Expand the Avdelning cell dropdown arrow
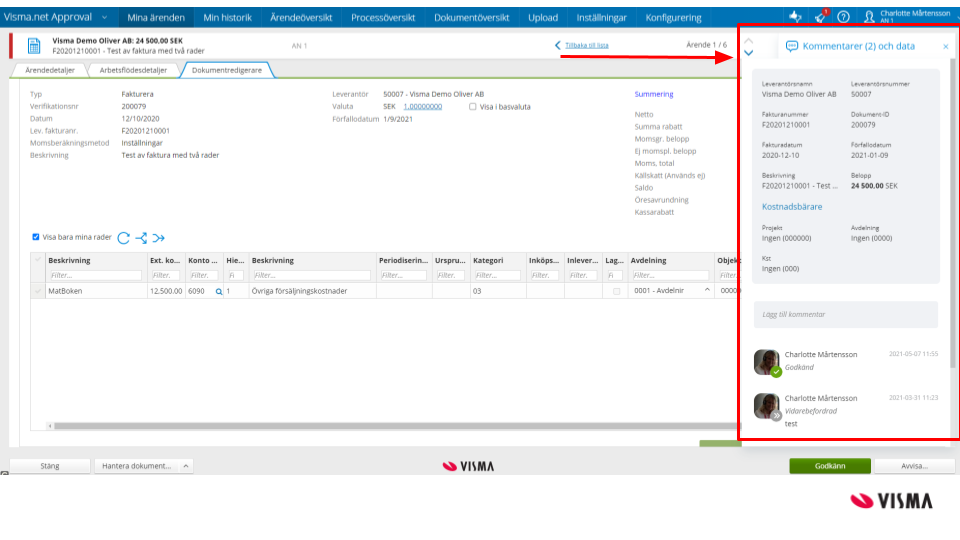This screenshot has height=540, width=960. coord(707,290)
